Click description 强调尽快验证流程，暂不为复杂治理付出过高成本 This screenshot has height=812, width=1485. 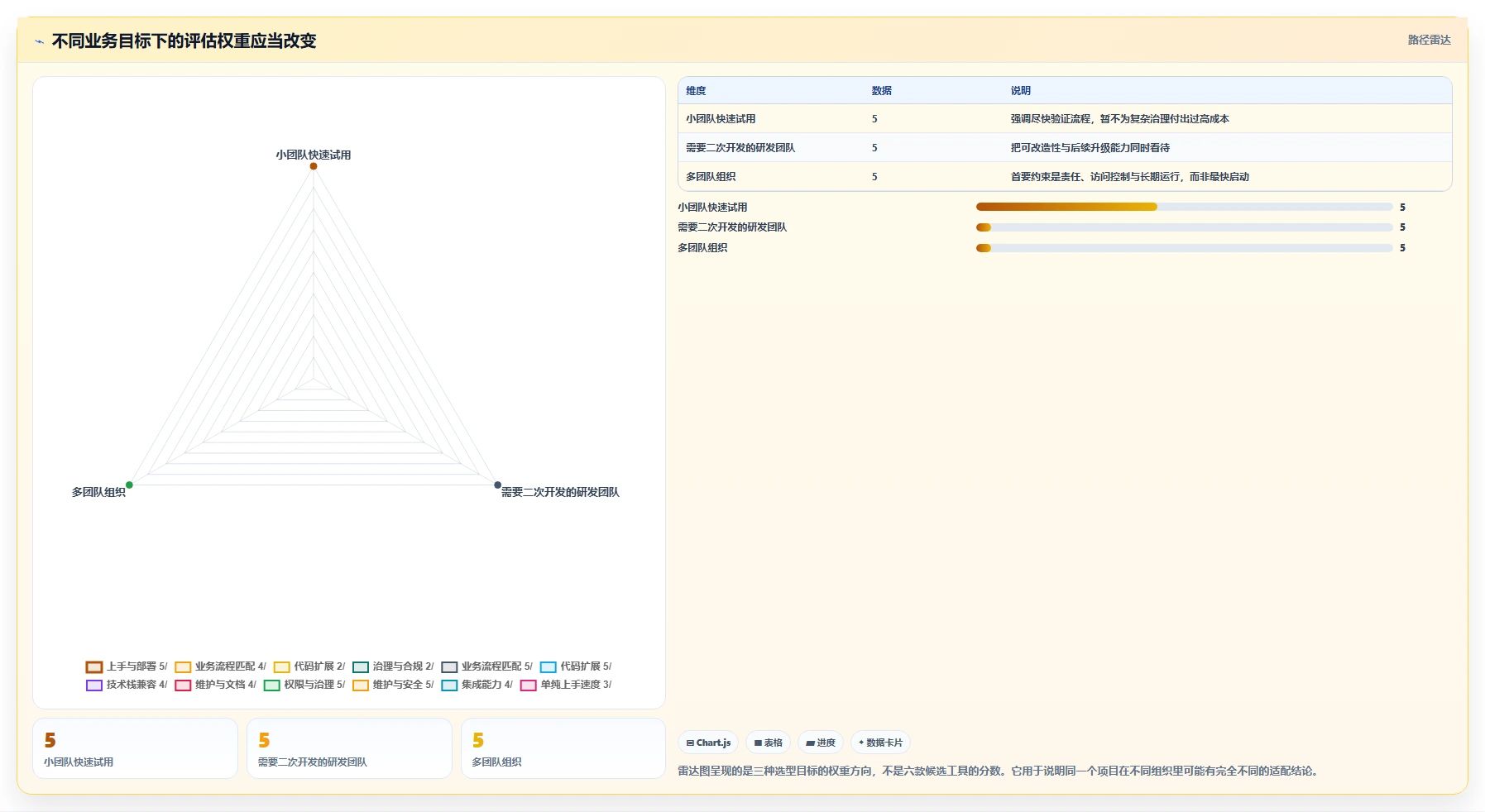point(1119,119)
